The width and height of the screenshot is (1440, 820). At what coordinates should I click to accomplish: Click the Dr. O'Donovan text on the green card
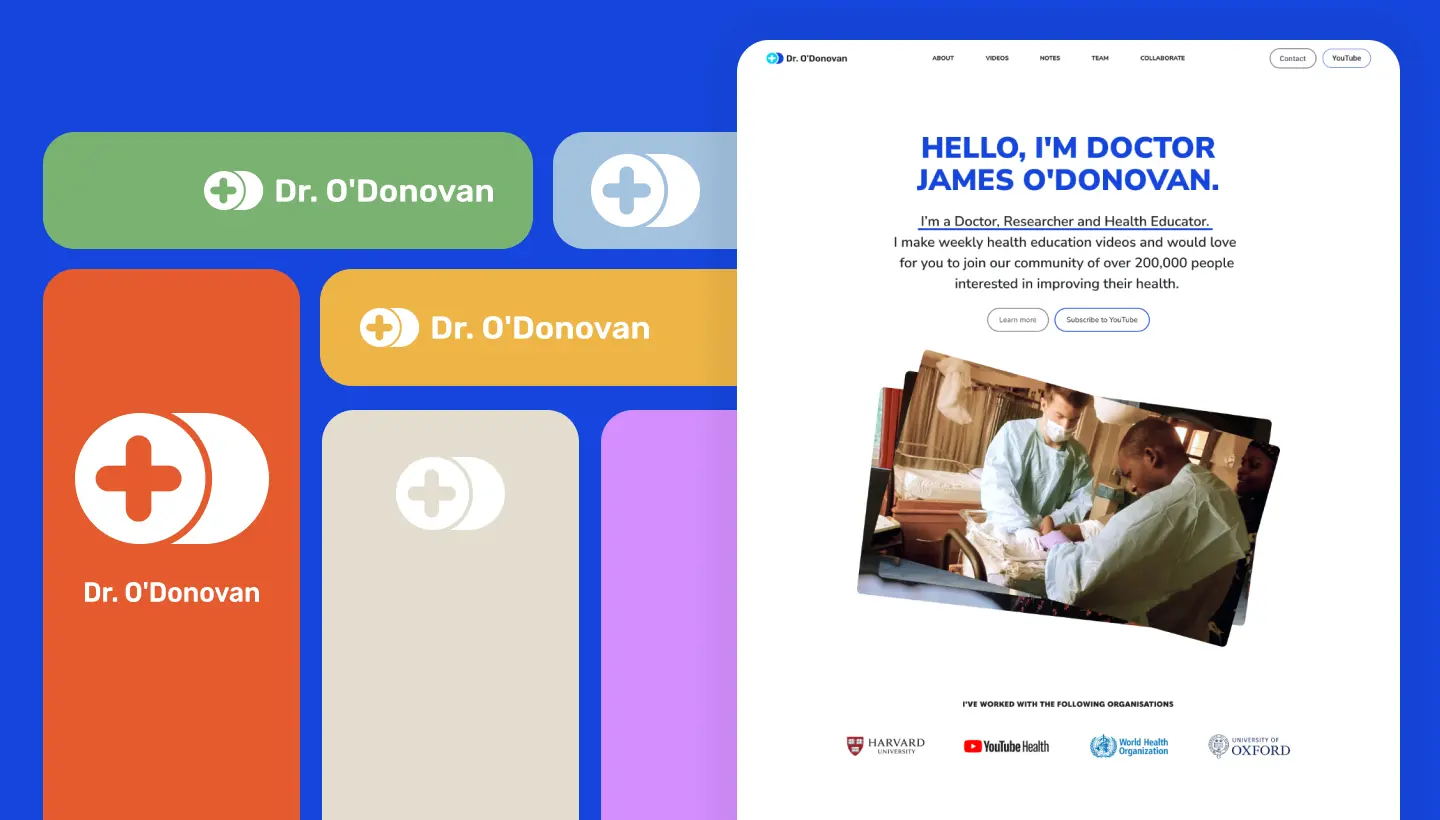[x=384, y=191]
